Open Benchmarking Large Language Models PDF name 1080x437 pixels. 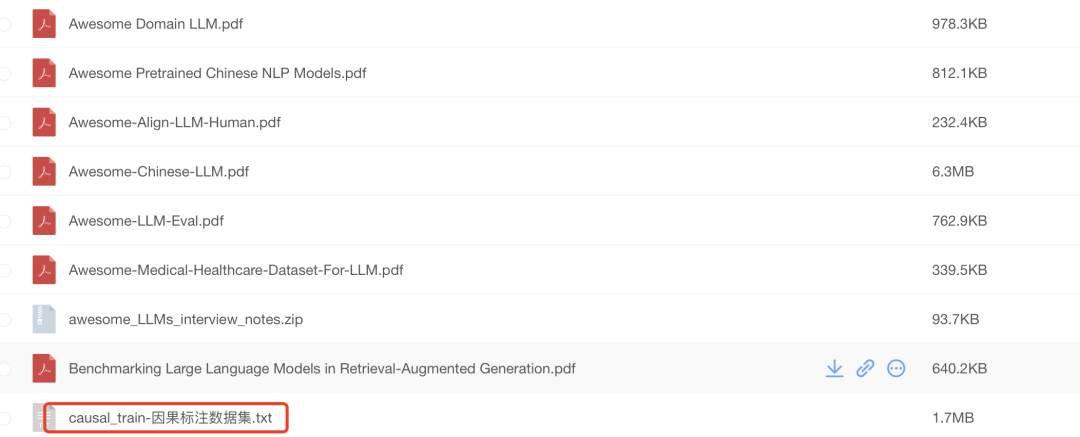pos(322,369)
